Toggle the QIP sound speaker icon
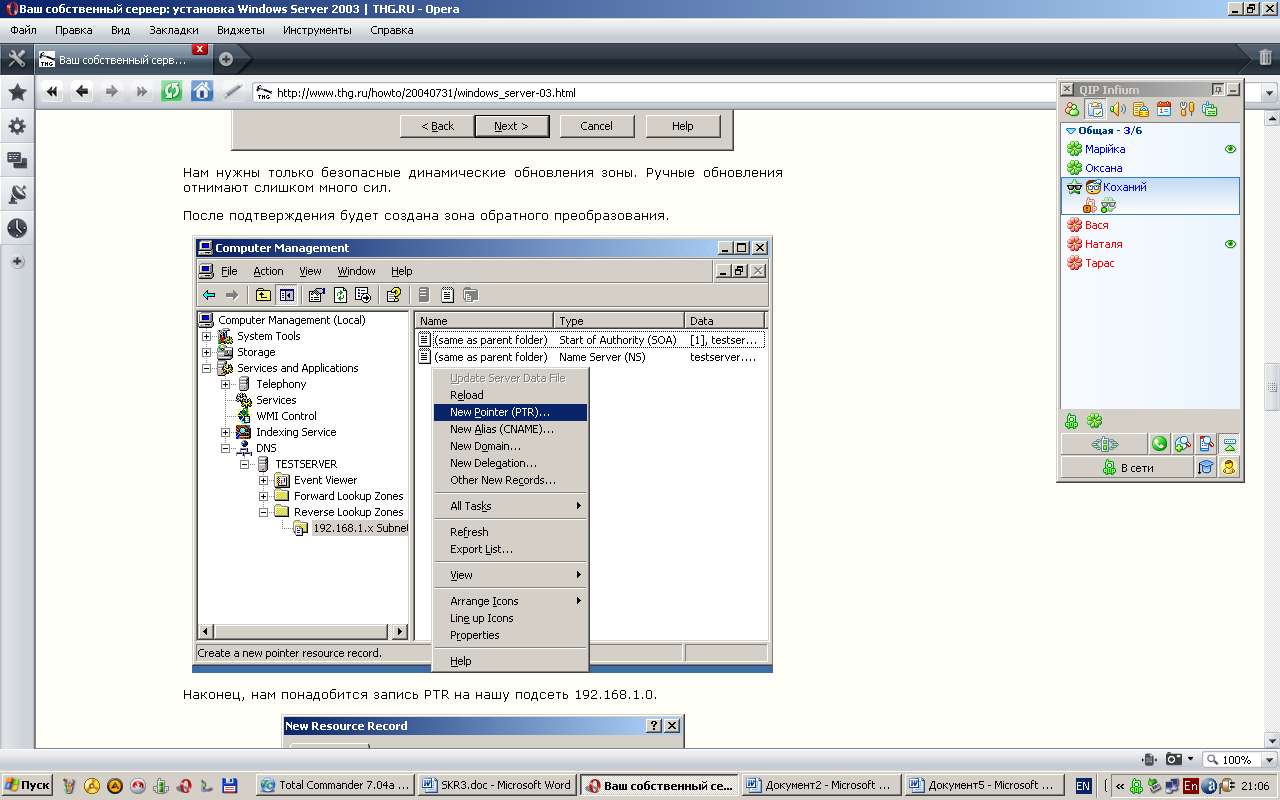This screenshot has height=800, width=1280. point(1118,110)
